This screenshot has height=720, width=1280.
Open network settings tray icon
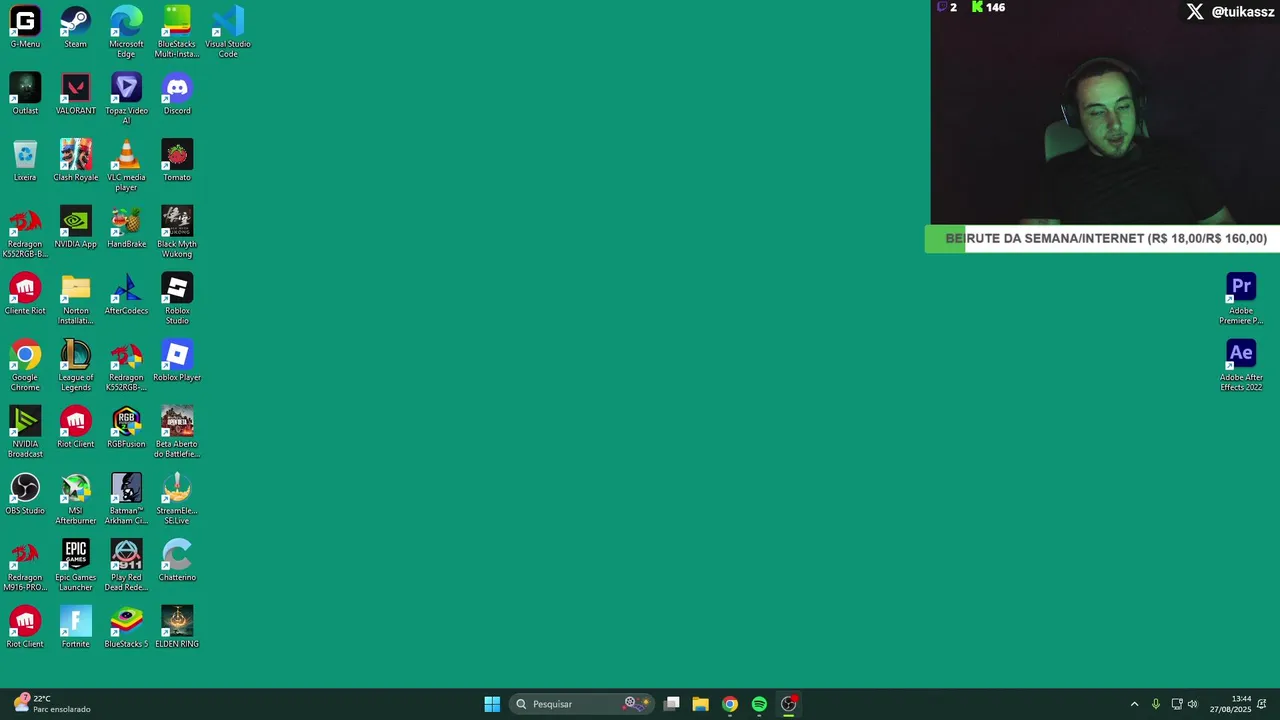coord(1177,704)
